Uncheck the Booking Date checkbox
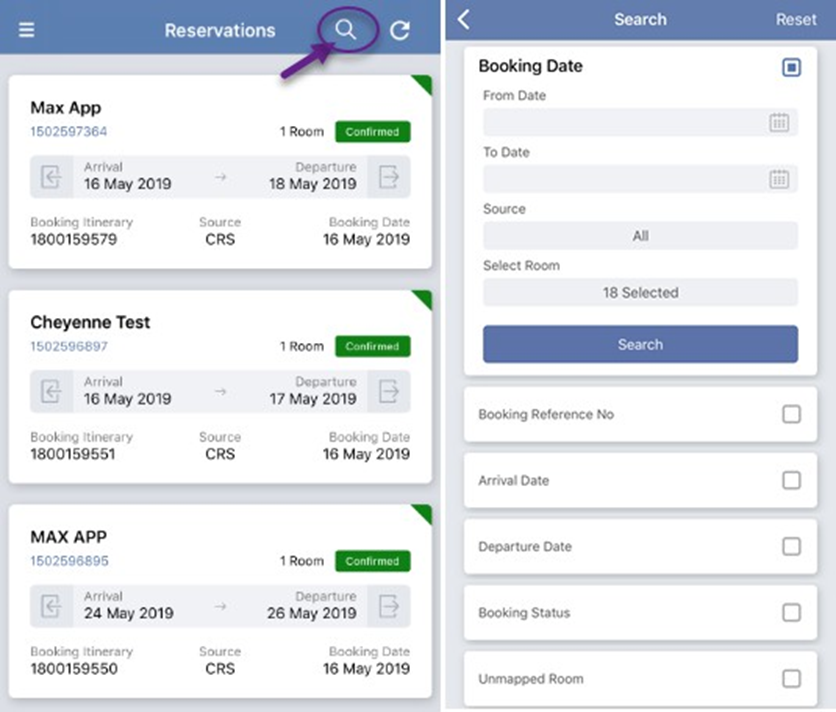836x712 pixels. click(x=791, y=67)
